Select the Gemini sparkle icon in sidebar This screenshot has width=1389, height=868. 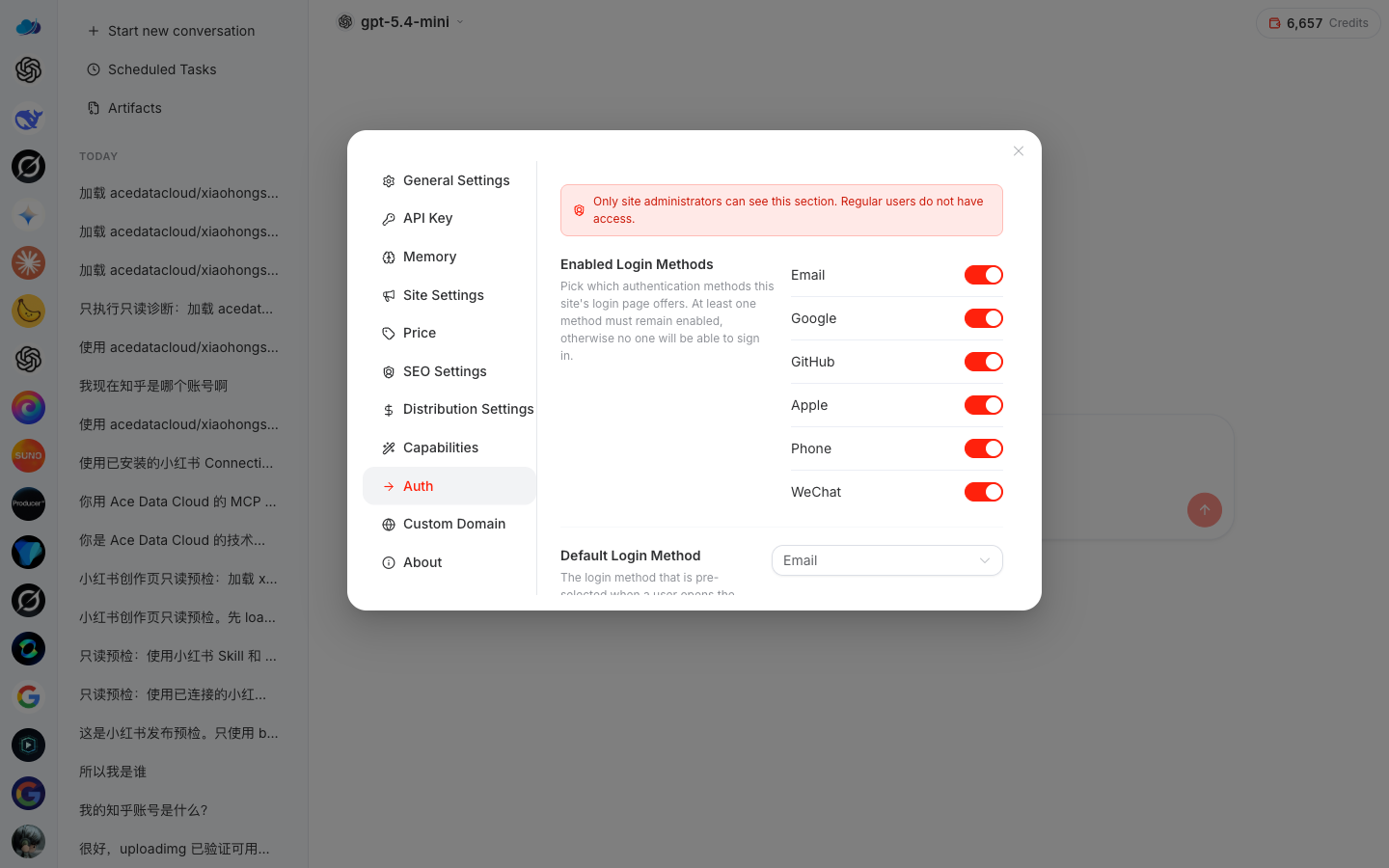click(28, 215)
